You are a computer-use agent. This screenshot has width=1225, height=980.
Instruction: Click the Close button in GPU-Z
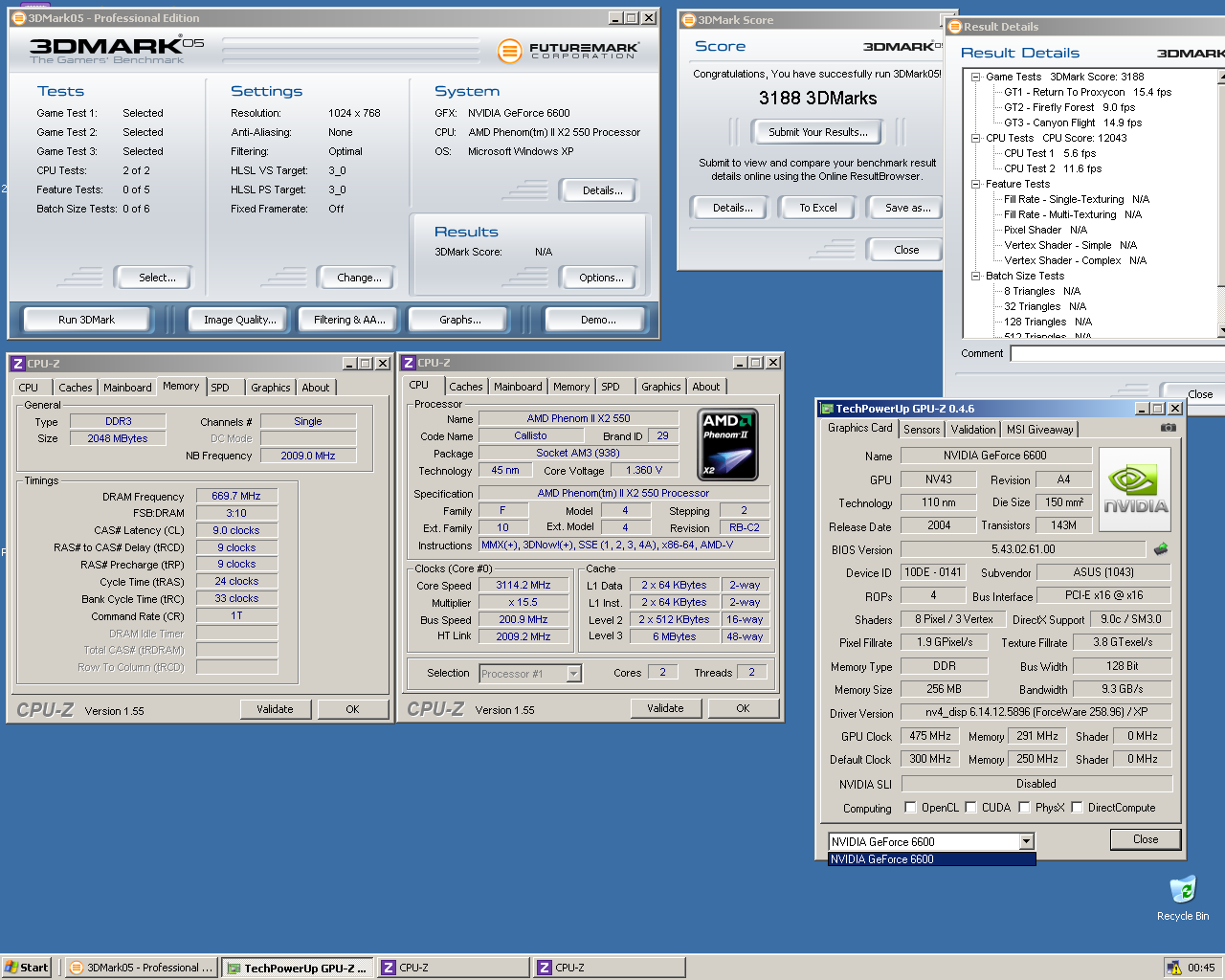tap(1146, 839)
